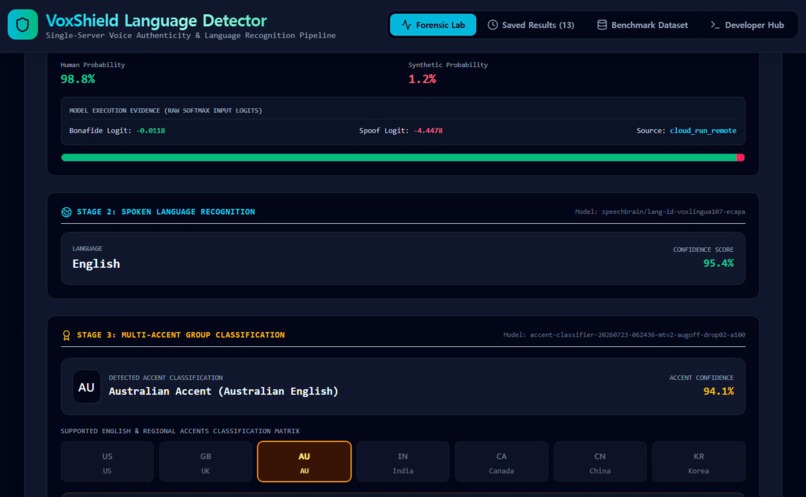The image size is (806, 497).
Task: Click the Spoof Logit -4.4478 value
Action: 428,131
